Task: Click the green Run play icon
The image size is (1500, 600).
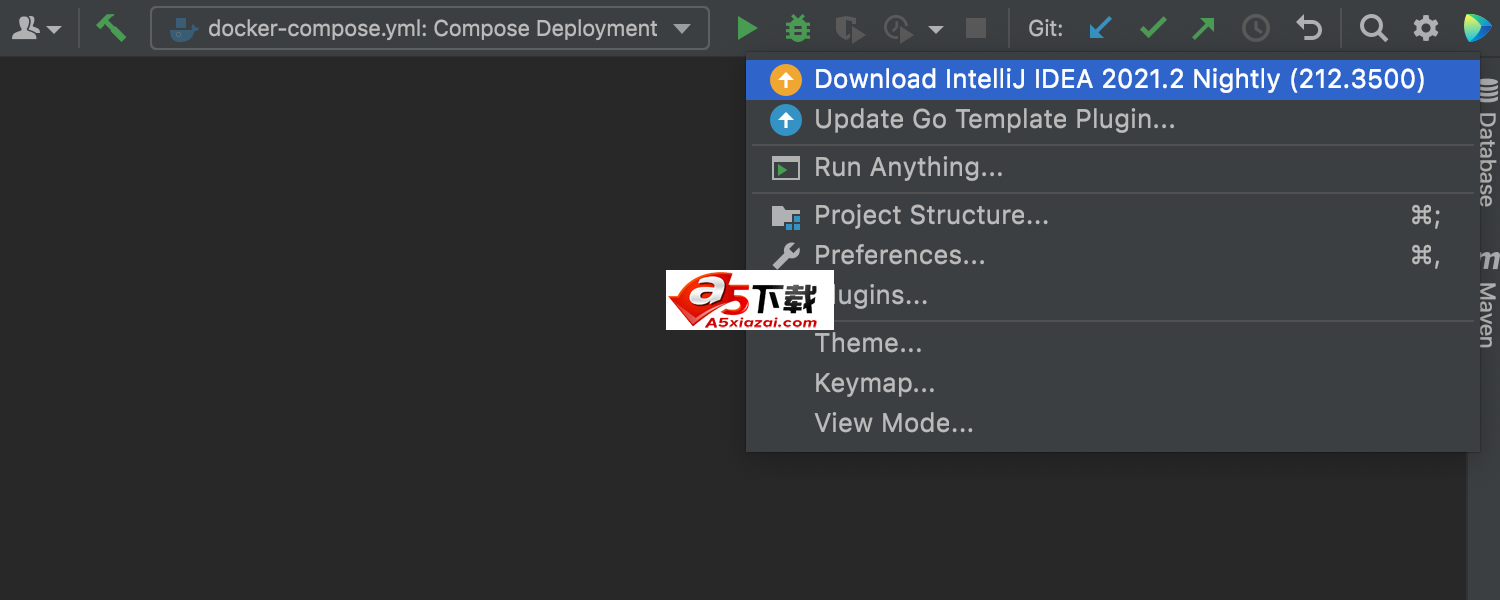Action: [747, 28]
